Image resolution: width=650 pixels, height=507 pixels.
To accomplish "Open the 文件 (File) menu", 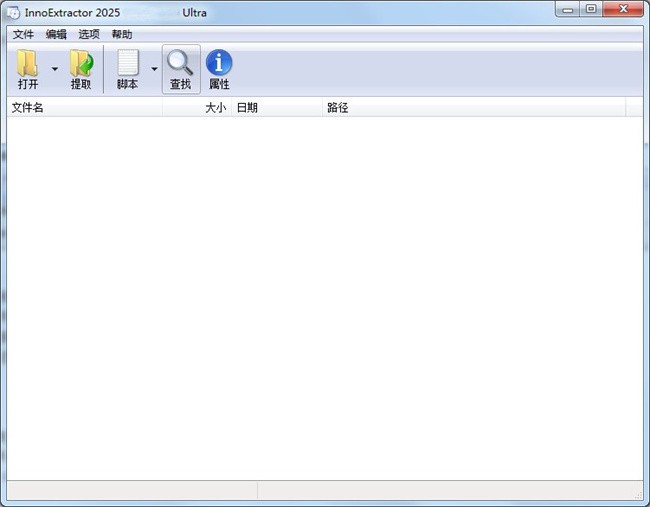I will point(23,34).
